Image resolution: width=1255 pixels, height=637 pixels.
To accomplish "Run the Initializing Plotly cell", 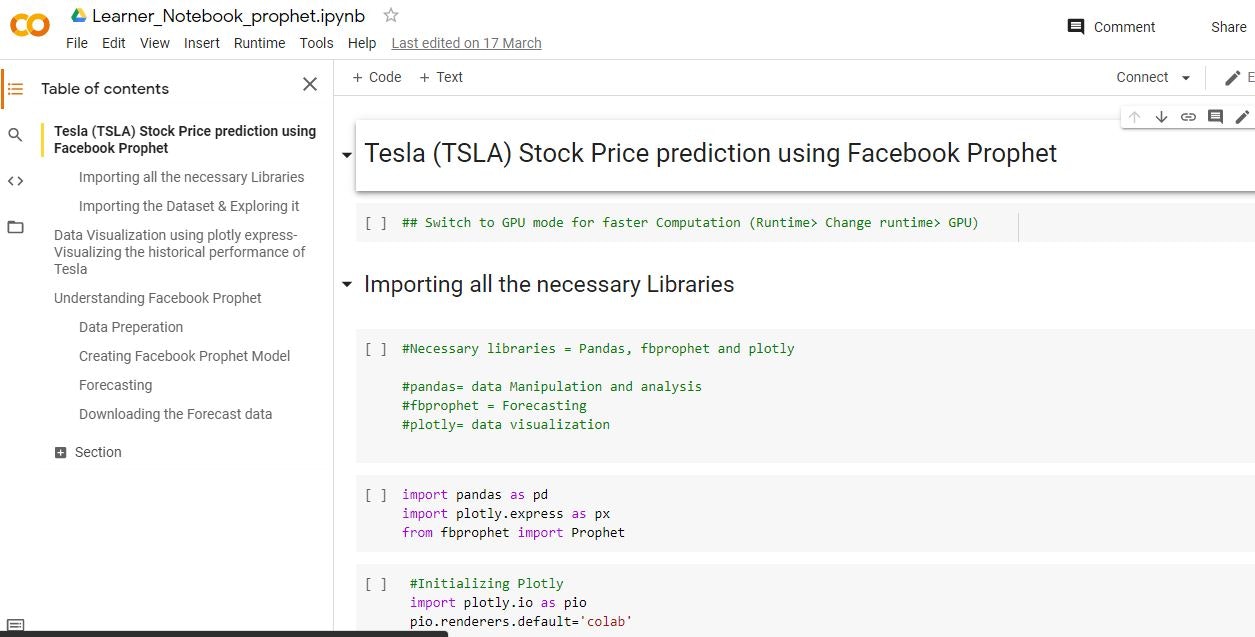I will [376, 584].
